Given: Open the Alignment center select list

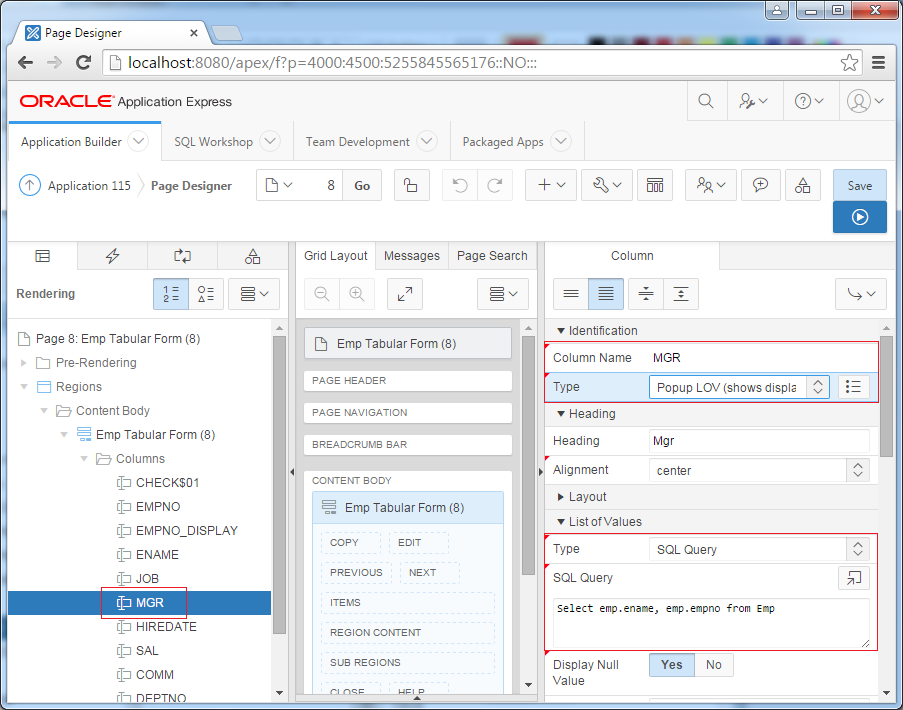Looking at the screenshot, I should click(759, 470).
